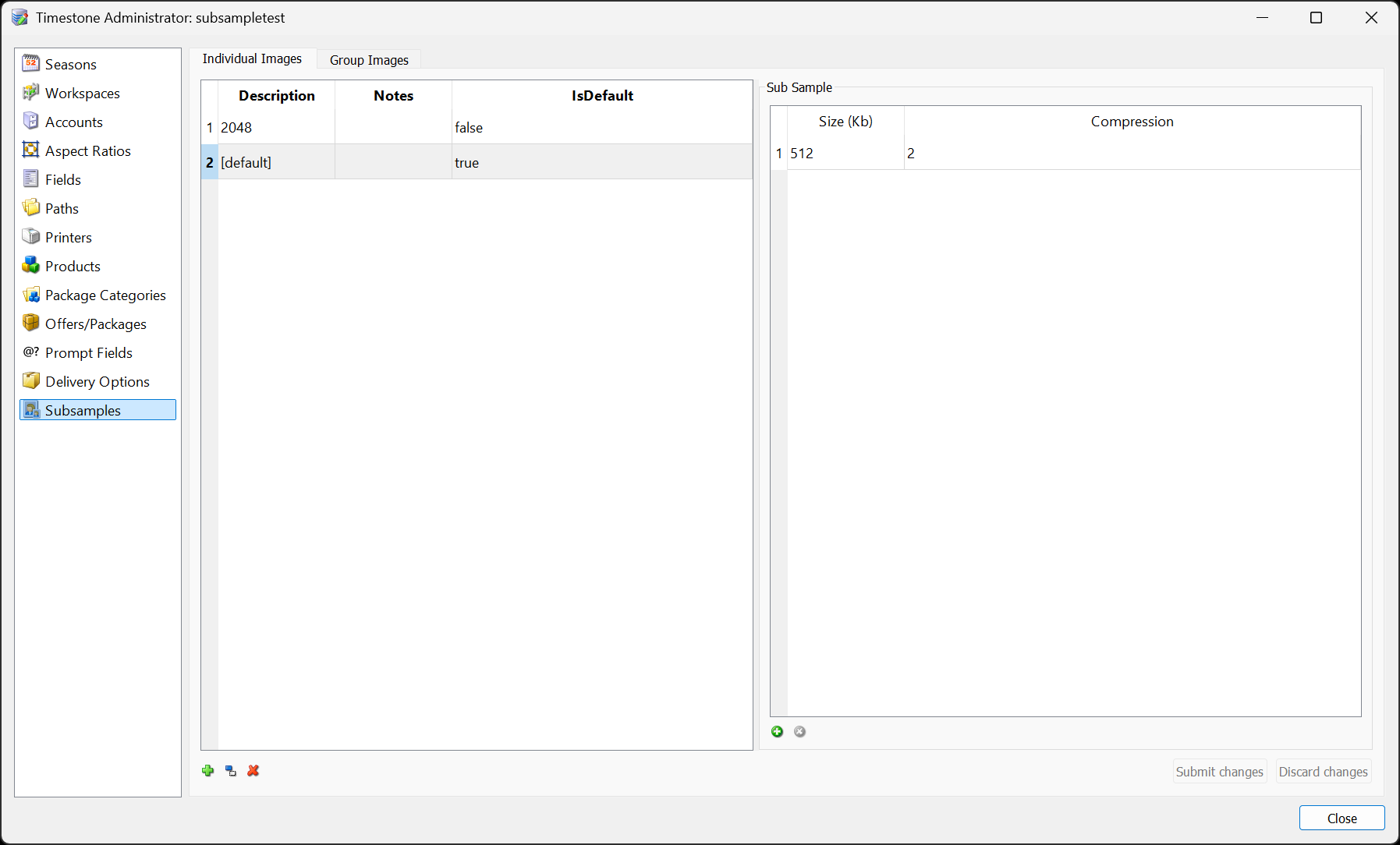The width and height of the screenshot is (1400, 845).
Task: Click Discard changes button
Action: [1324, 772]
